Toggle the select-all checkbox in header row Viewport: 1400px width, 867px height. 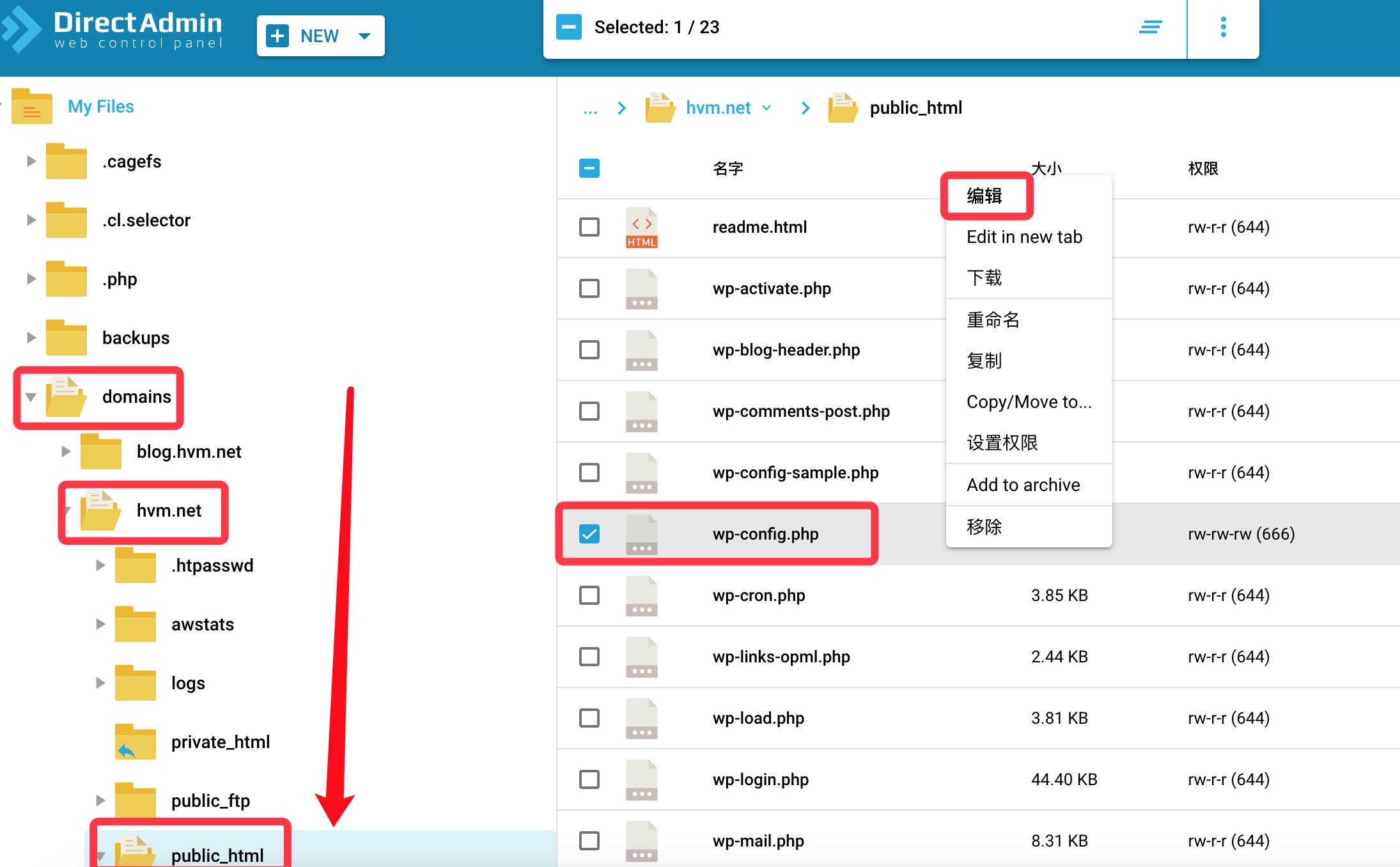pos(589,168)
